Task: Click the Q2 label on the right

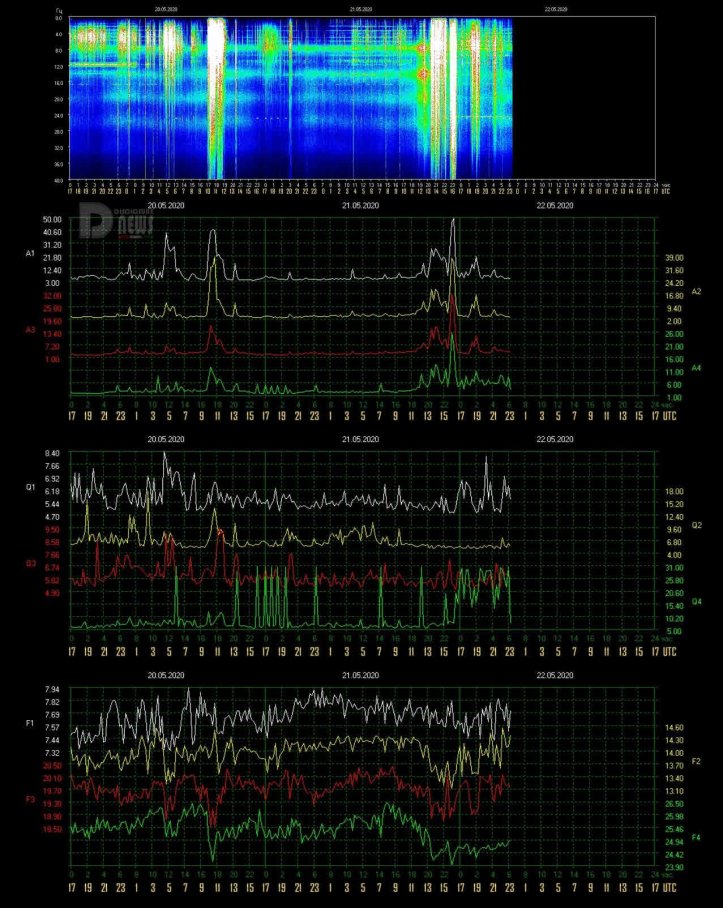Action: 697,525
